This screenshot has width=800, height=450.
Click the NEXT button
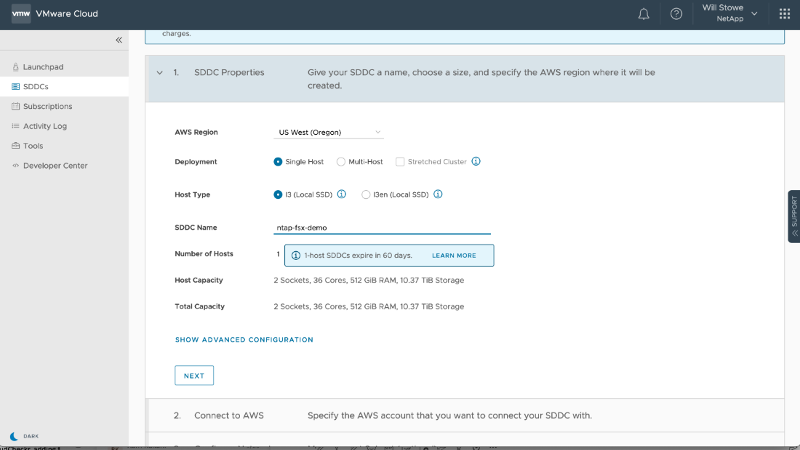coord(194,376)
